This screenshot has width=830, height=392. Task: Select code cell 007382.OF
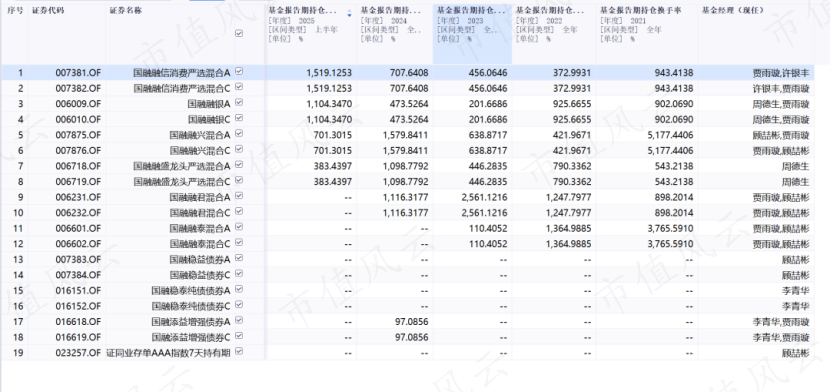78,88
